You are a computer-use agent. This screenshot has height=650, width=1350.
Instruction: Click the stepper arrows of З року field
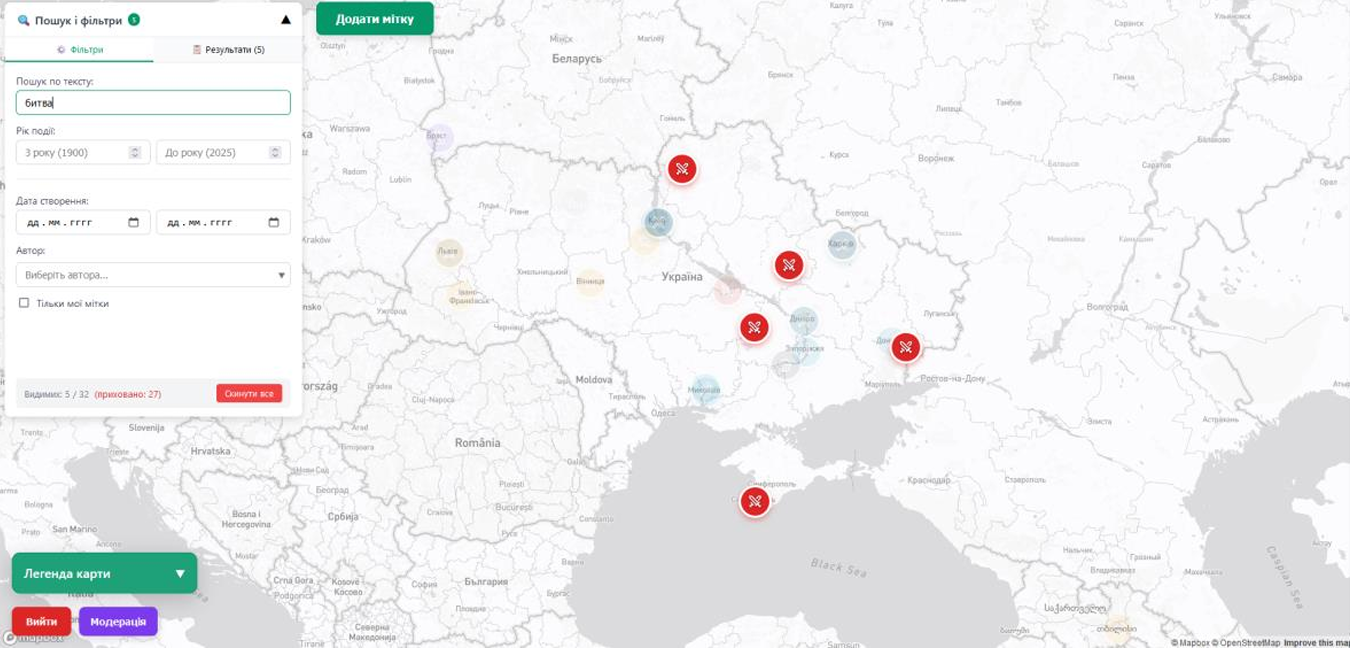tap(135, 152)
